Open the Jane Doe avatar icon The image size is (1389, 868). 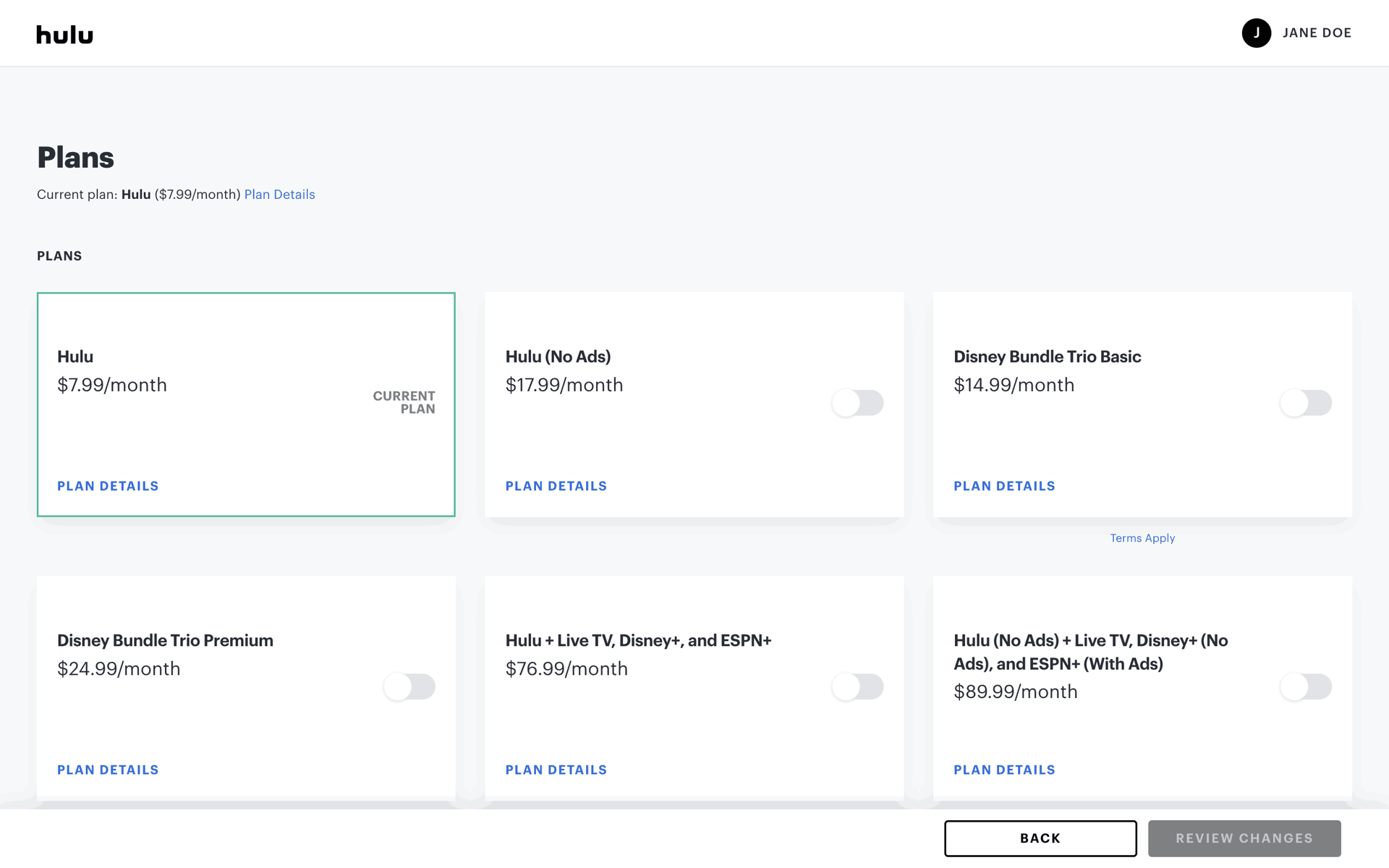(x=1257, y=33)
